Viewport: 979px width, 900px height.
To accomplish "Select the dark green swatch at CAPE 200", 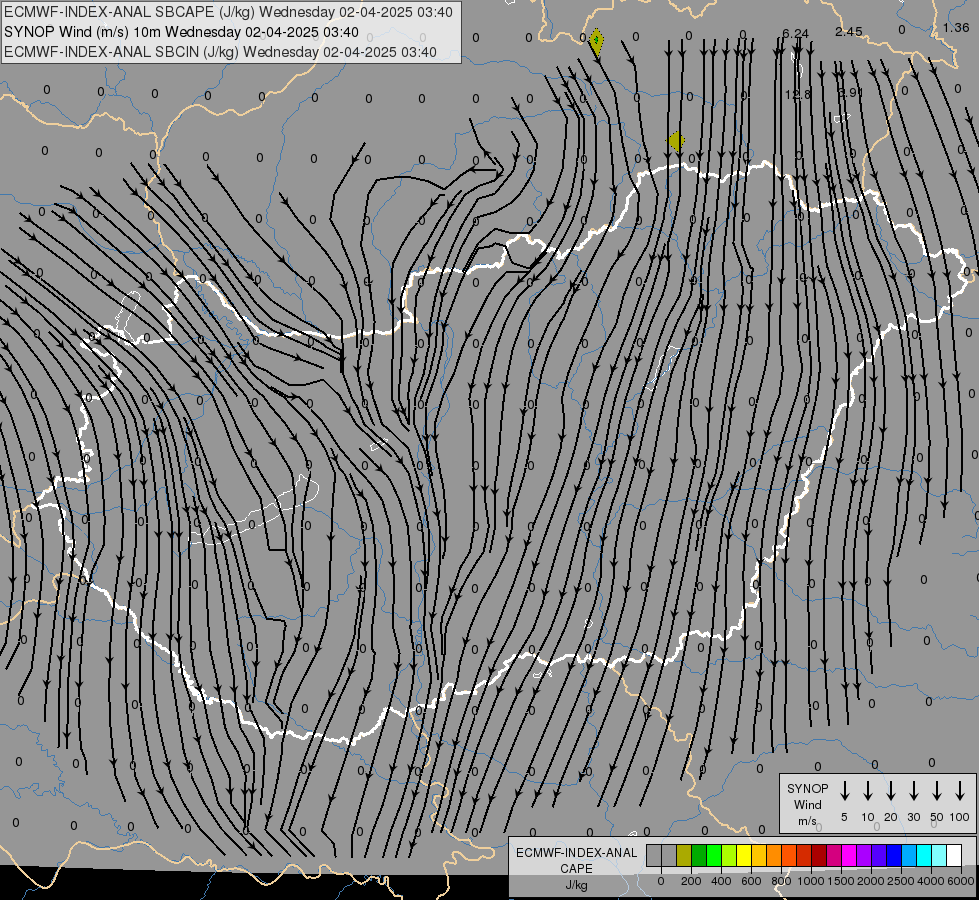I will [699, 855].
